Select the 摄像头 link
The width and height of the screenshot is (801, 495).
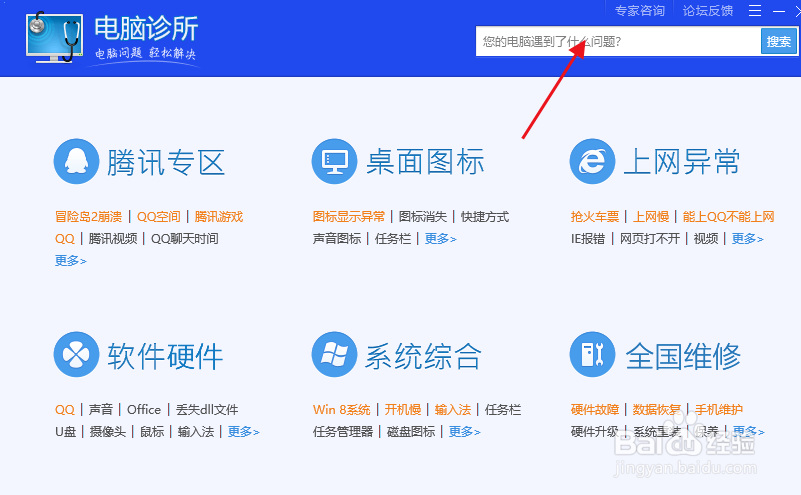(x=108, y=432)
